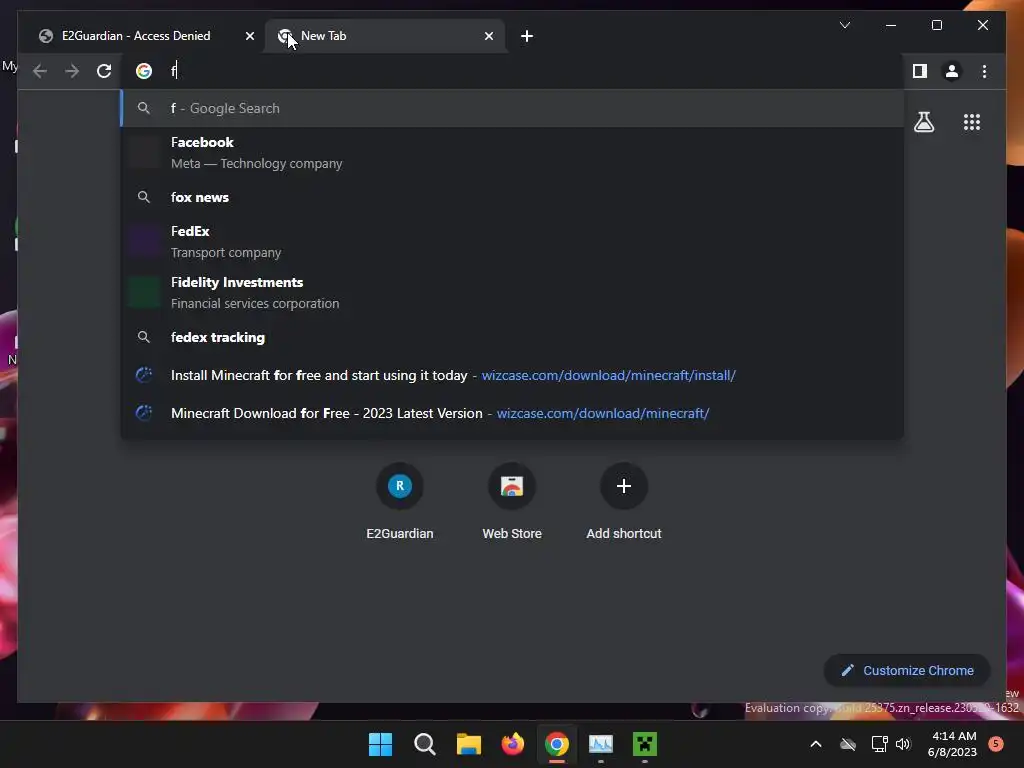The width and height of the screenshot is (1024, 768).
Task: Reload the page with the refresh icon
Action: pyautogui.click(x=104, y=71)
